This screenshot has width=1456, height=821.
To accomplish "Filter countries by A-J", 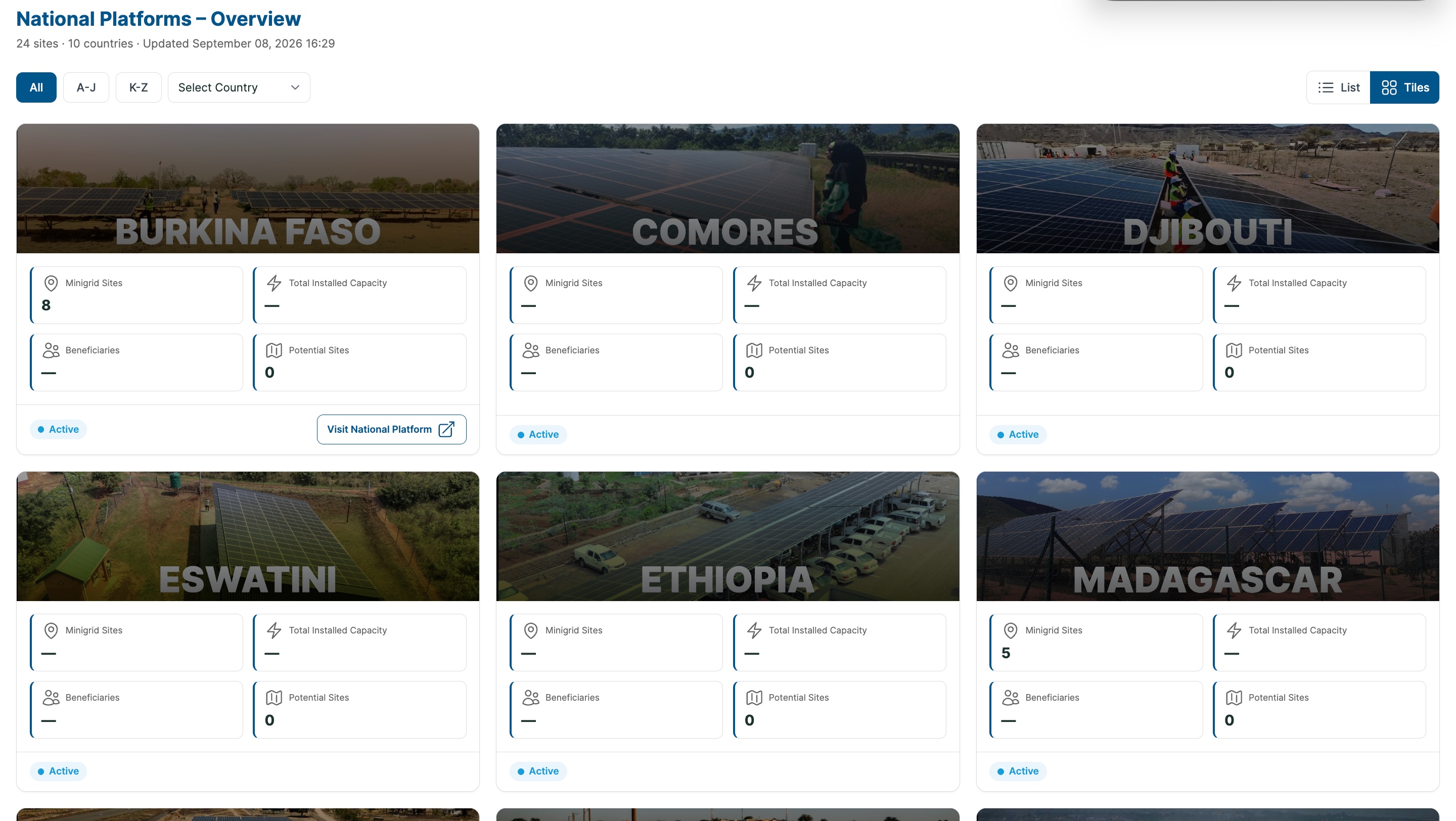I will coord(86,87).
